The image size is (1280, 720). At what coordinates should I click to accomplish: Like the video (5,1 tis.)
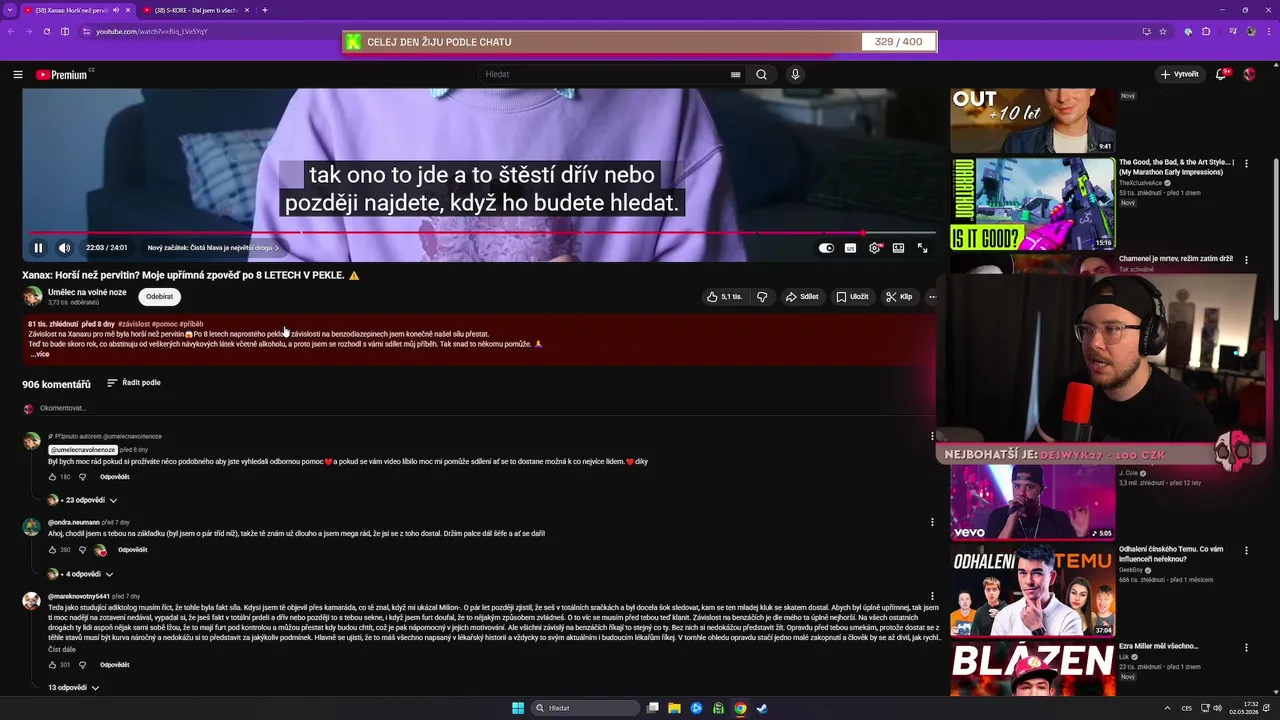[x=724, y=297]
